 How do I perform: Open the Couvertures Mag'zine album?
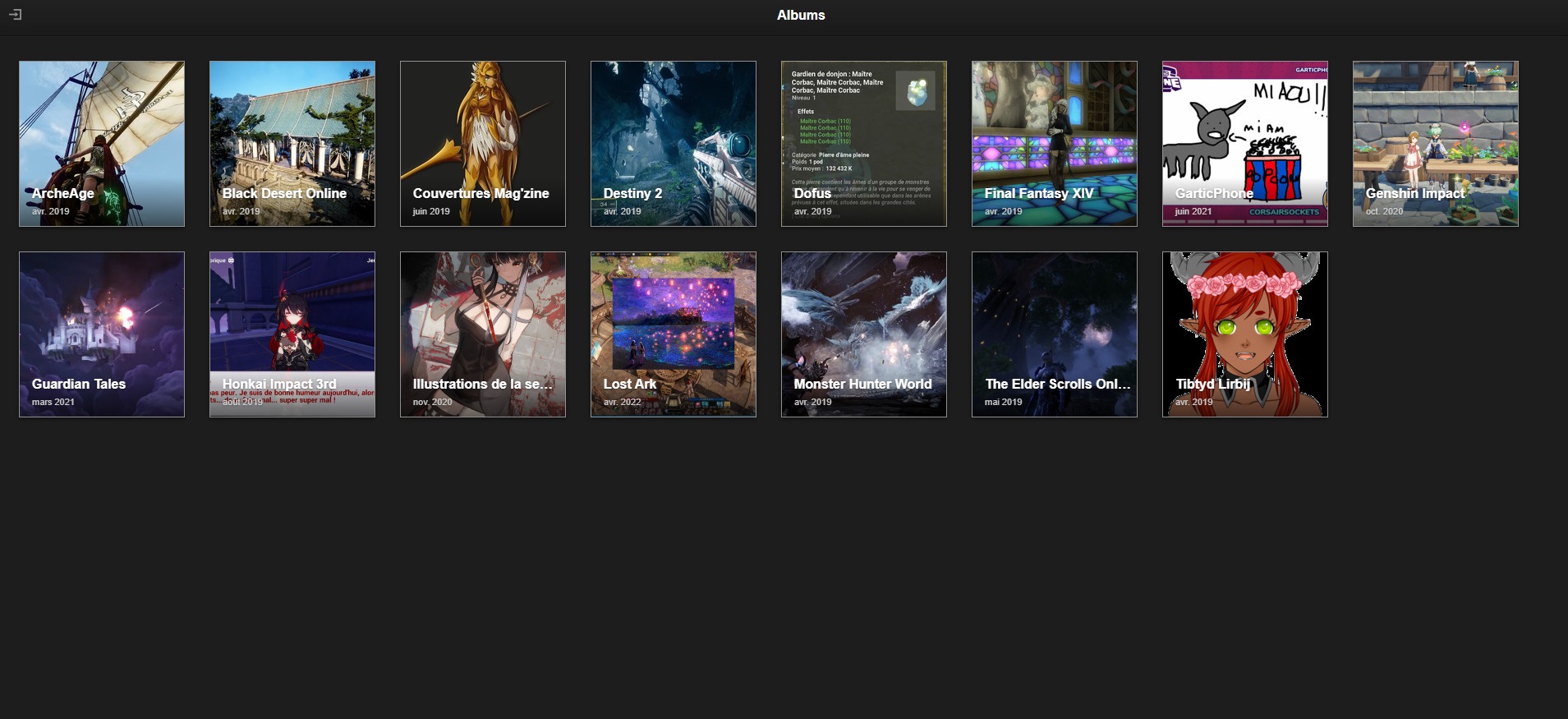(483, 144)
